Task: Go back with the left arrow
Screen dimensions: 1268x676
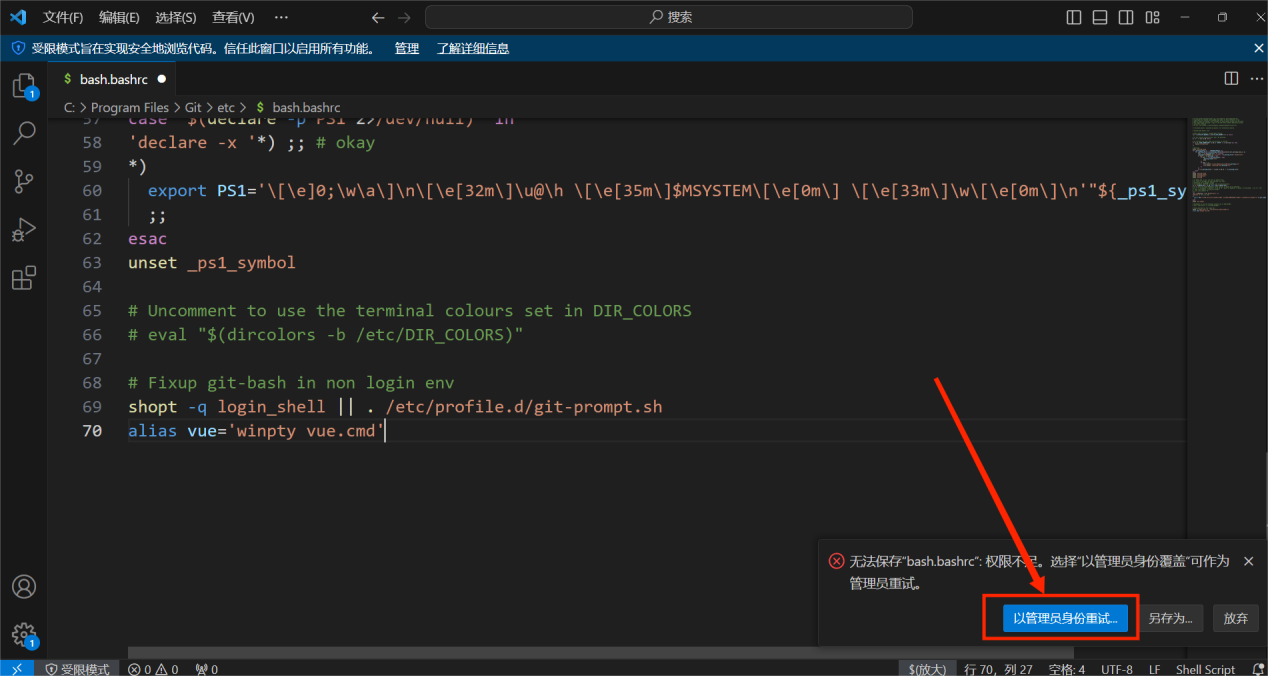Action: tap(377, 17)
